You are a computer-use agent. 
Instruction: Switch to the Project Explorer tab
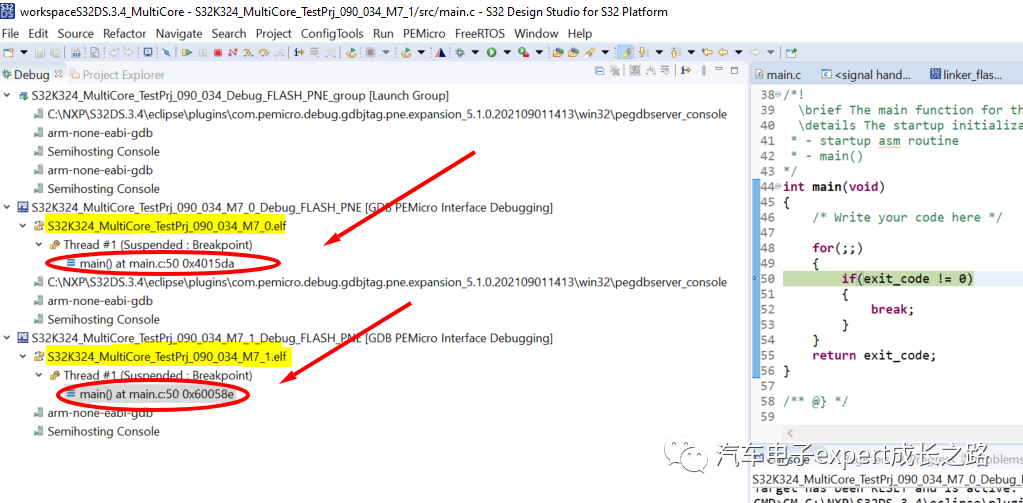click(117, 75)
